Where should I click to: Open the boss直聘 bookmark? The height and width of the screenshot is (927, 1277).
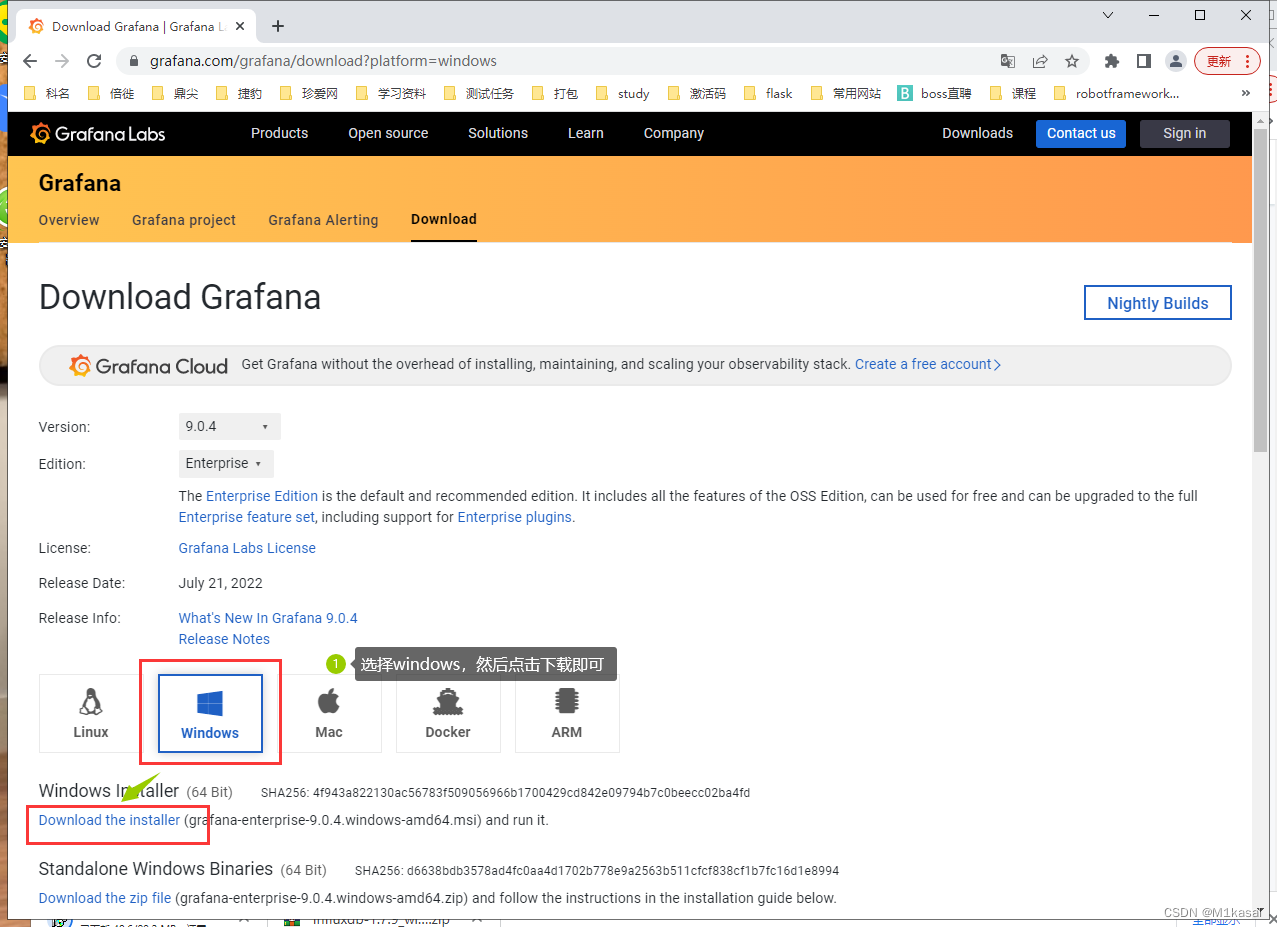coord(934,93)
